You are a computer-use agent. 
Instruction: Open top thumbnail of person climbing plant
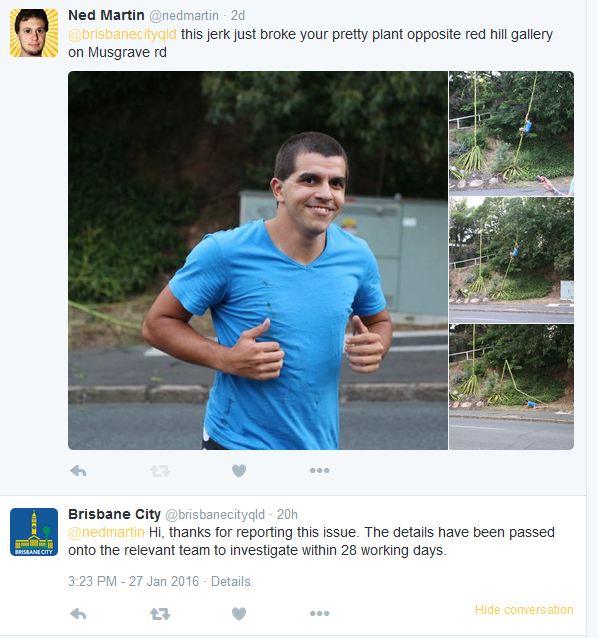click(x=511, y=133)
